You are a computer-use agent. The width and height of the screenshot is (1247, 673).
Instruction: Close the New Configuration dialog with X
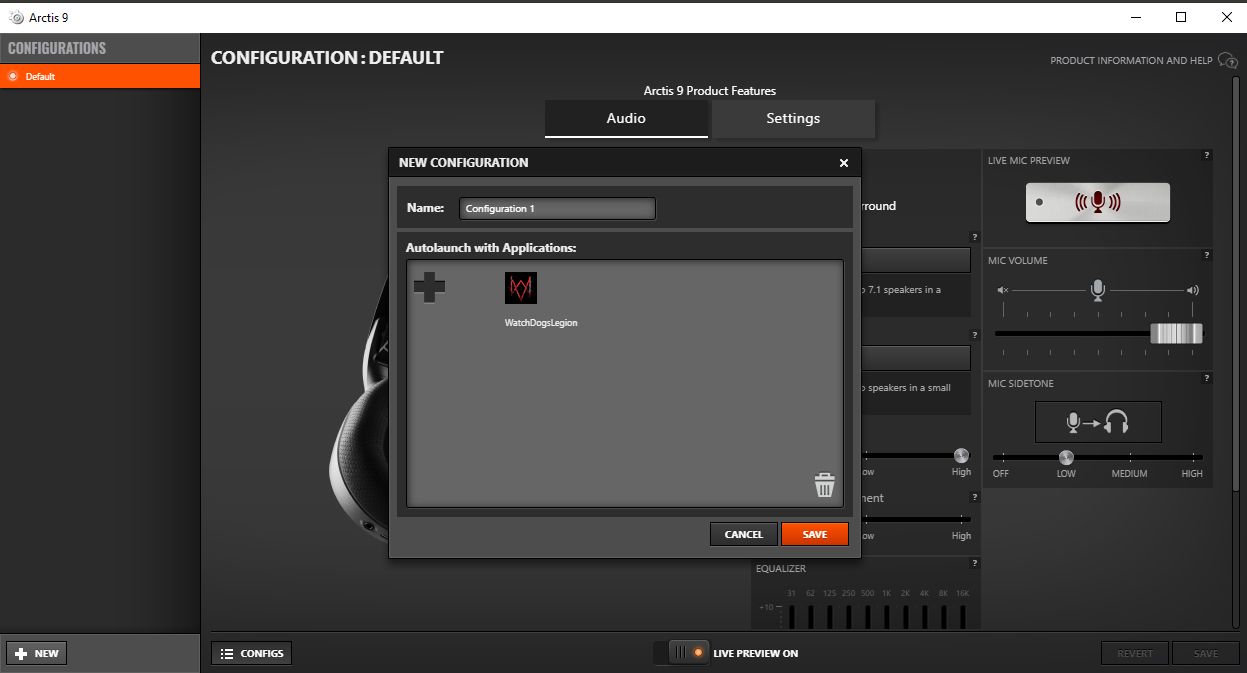[843, 163]
